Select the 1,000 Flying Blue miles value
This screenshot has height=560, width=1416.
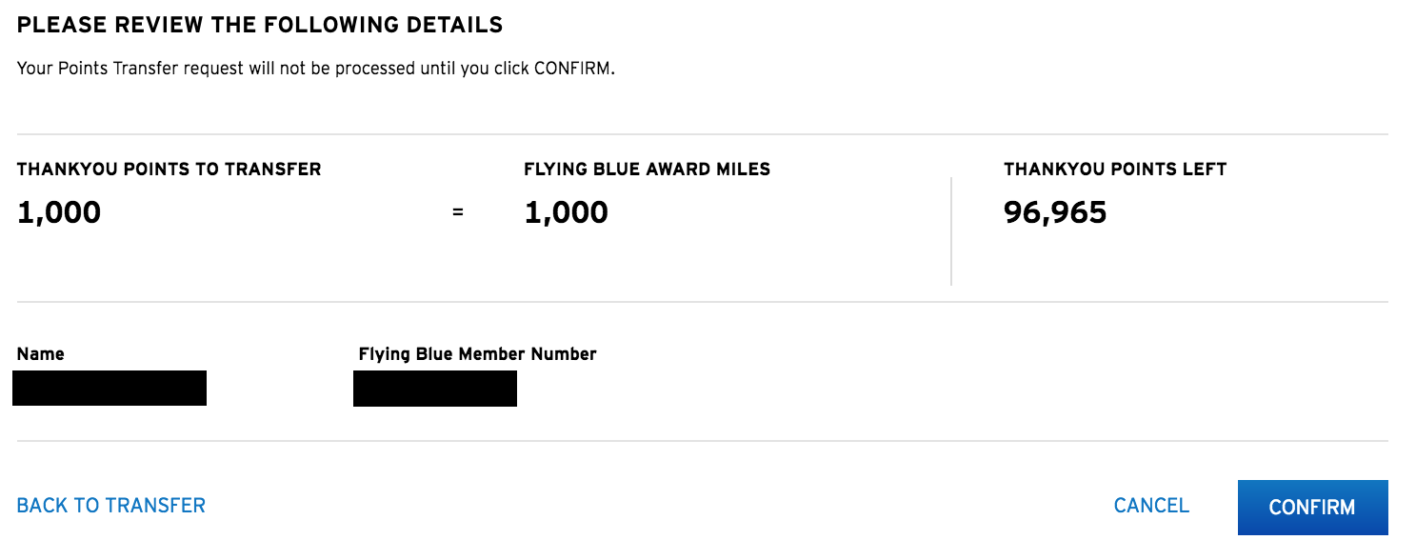click(x=566, y=212)
